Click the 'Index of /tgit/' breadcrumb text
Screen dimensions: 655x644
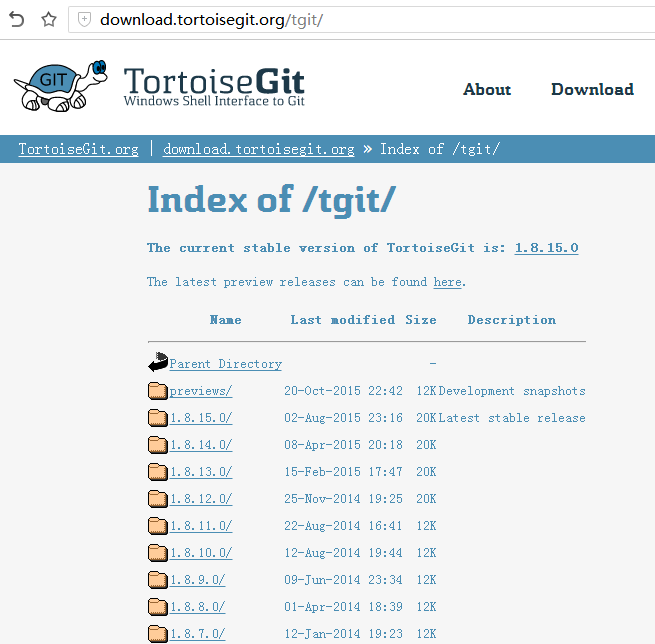click(440, 149)
